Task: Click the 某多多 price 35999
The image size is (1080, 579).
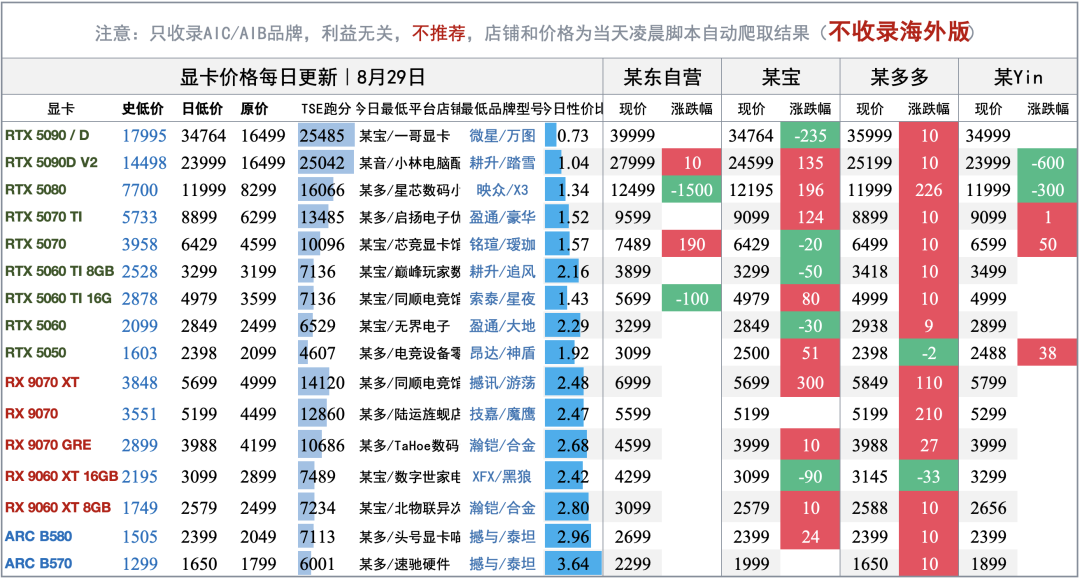Action: coord(870,136)
